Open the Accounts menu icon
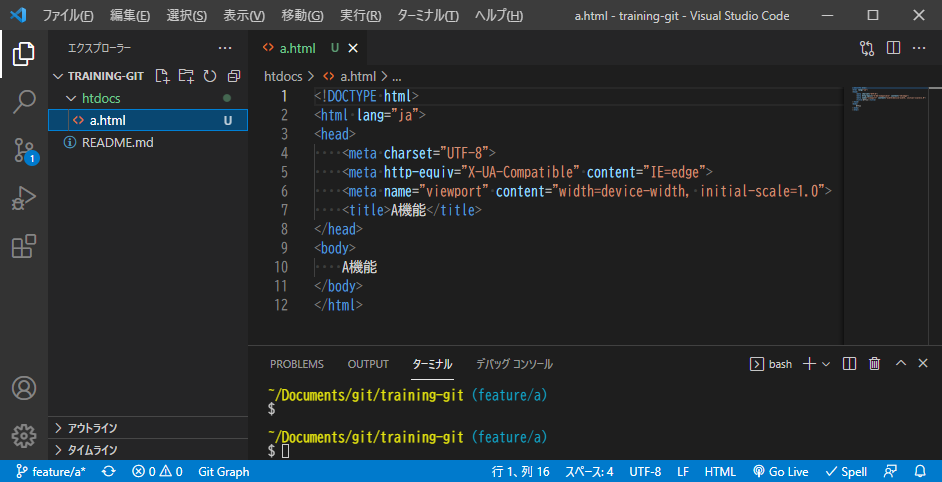This screenshot has height=482, width=942. pyautogui.click(x=24, y=388)
